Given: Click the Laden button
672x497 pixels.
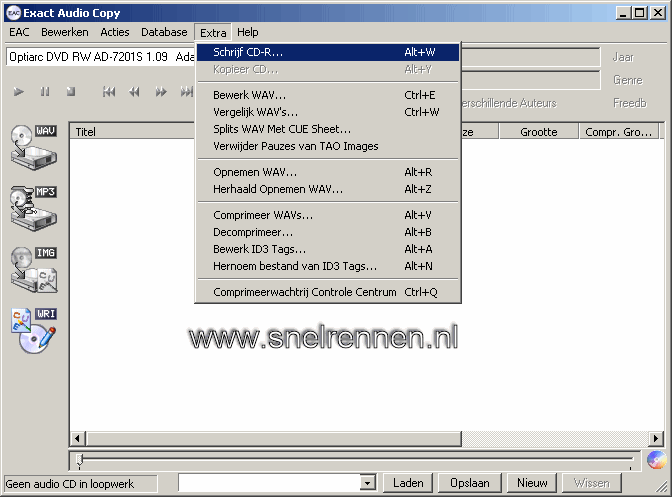Looking at the screenshot, I should pyautogui.click(x=408, y=483).
